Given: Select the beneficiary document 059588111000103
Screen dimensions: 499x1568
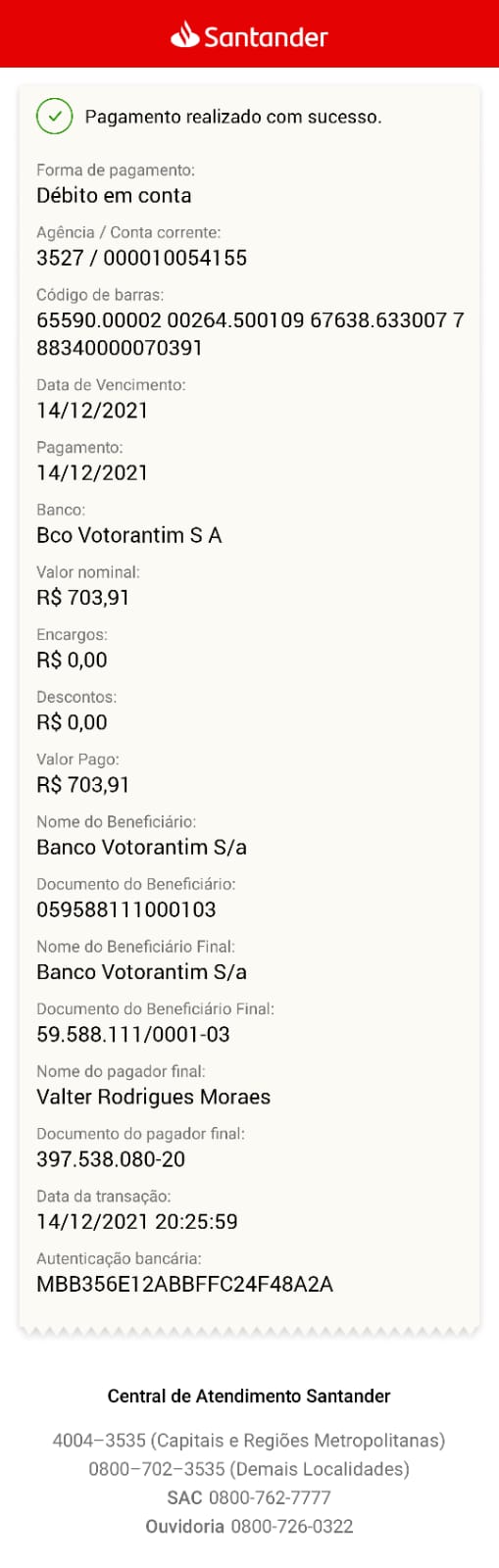Looking at the screenshot, I should click(125, 909).
